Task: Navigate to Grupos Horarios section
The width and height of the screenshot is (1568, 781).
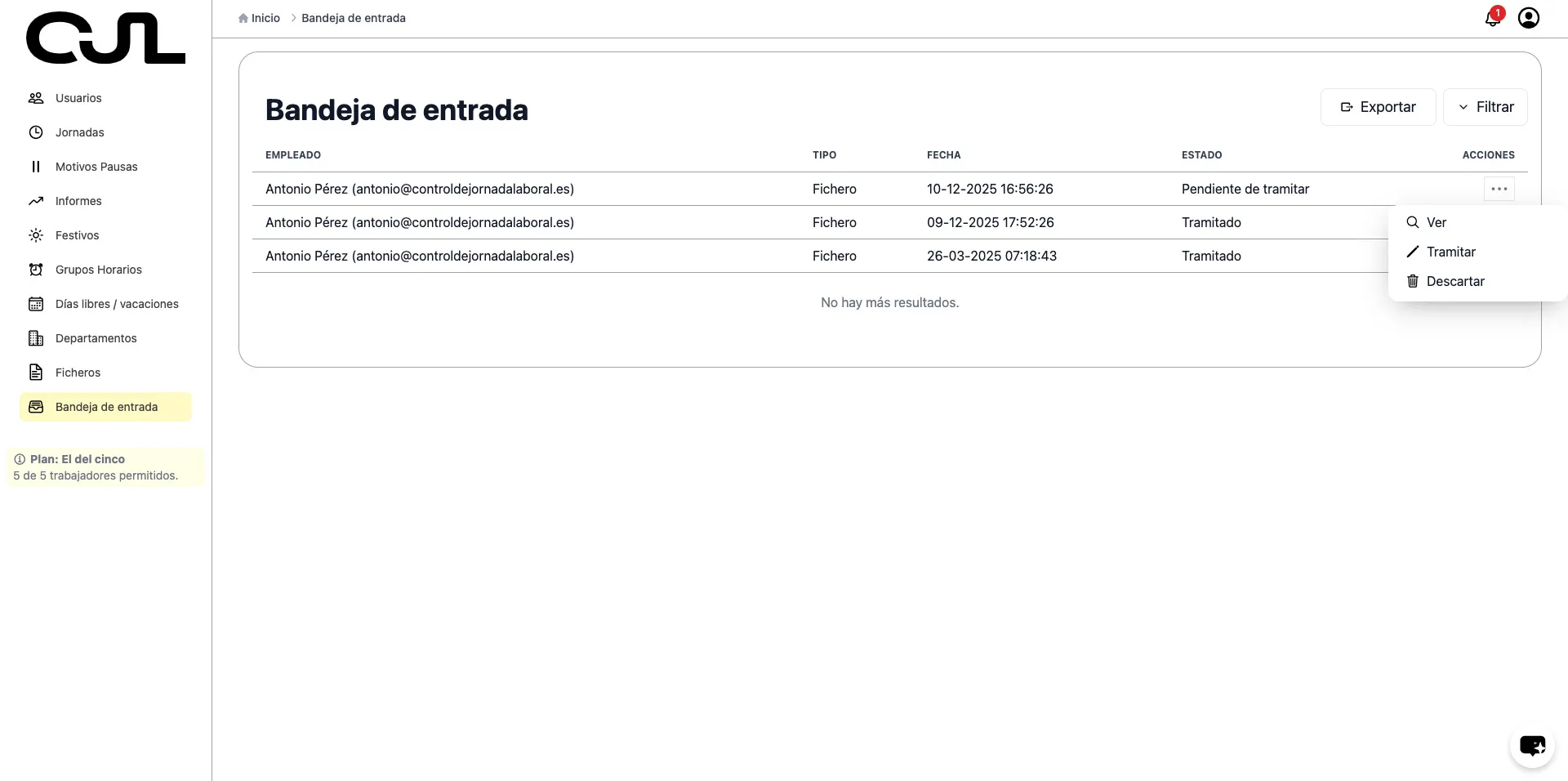Action: 98,270
